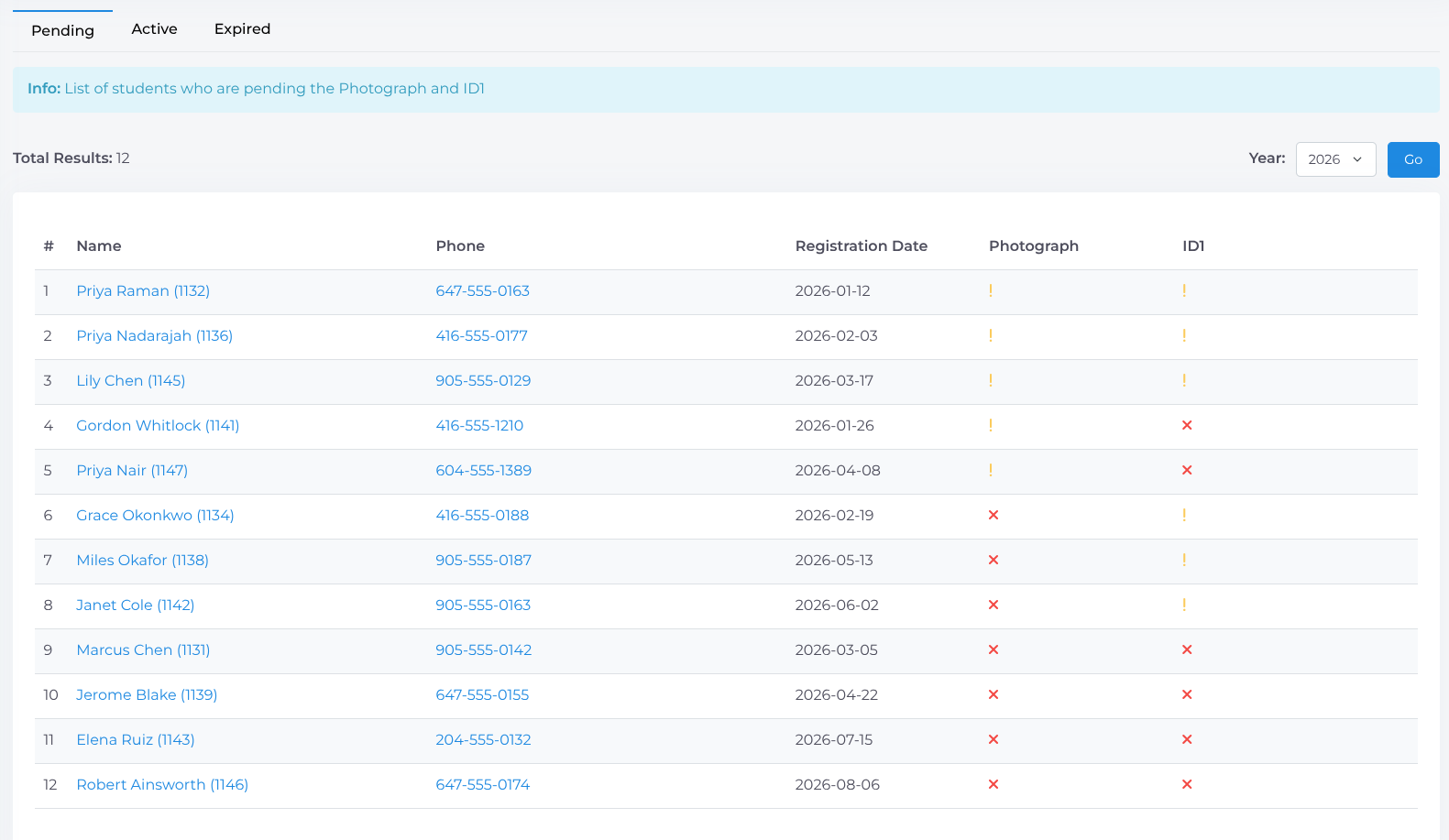The width and height of the screenshot is (1449, 840).
Task: Call phone number 905-555-0142
Action: pos(484,649)
